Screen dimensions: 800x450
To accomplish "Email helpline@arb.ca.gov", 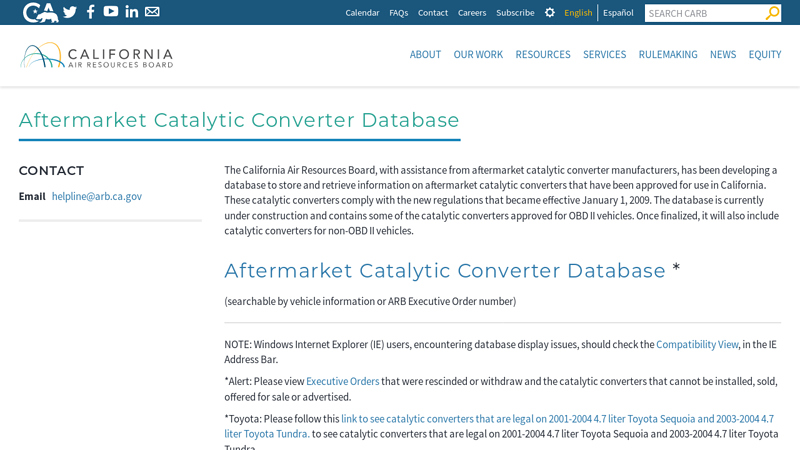I will (97, 196).
